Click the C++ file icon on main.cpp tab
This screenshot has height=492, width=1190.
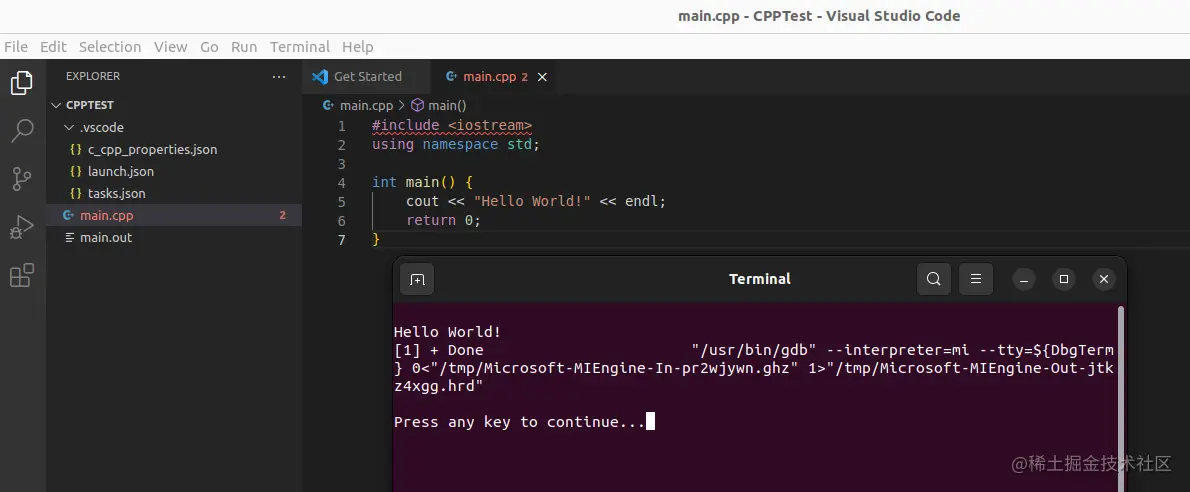point(452,77)
